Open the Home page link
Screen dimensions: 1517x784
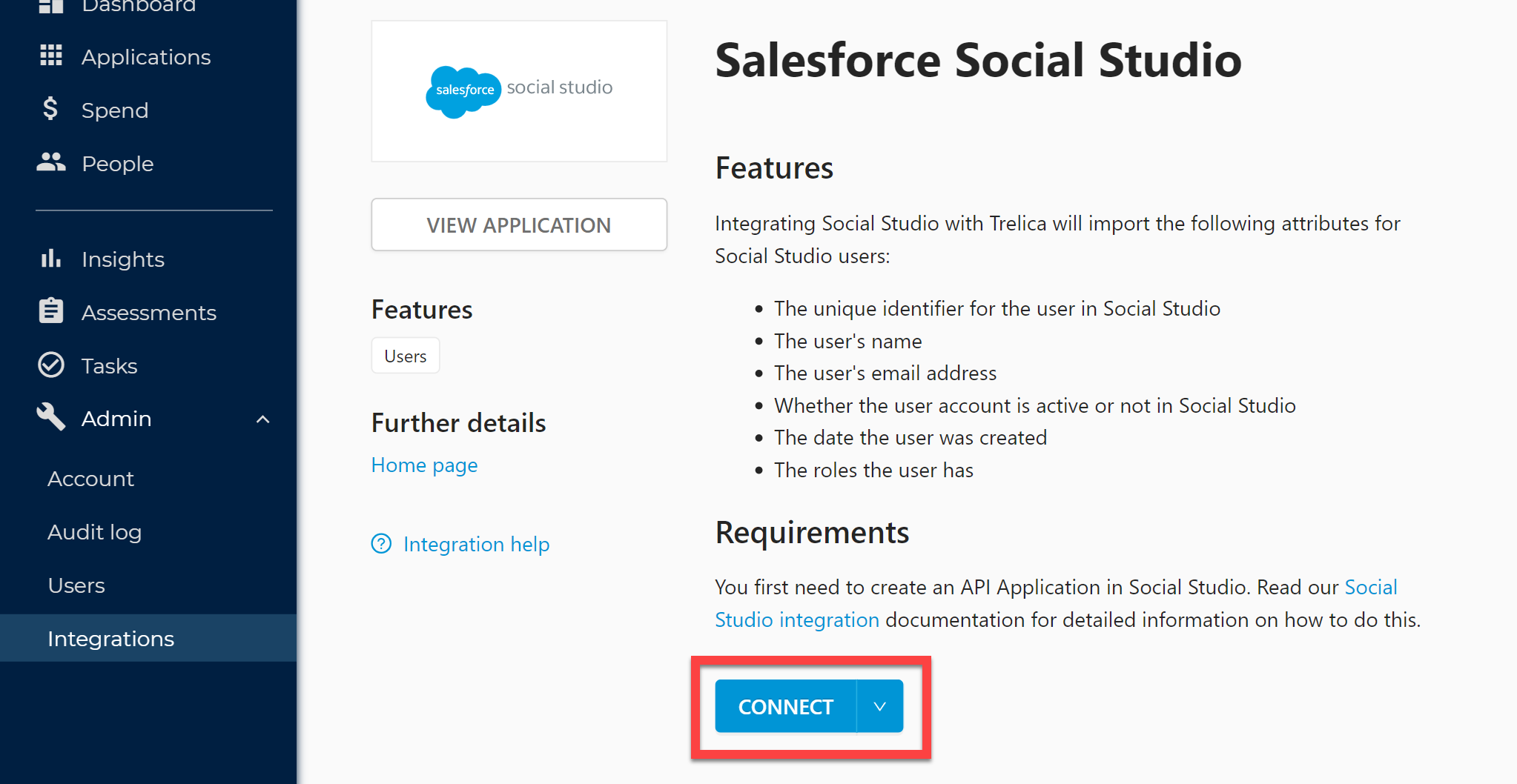click(424, 465)
